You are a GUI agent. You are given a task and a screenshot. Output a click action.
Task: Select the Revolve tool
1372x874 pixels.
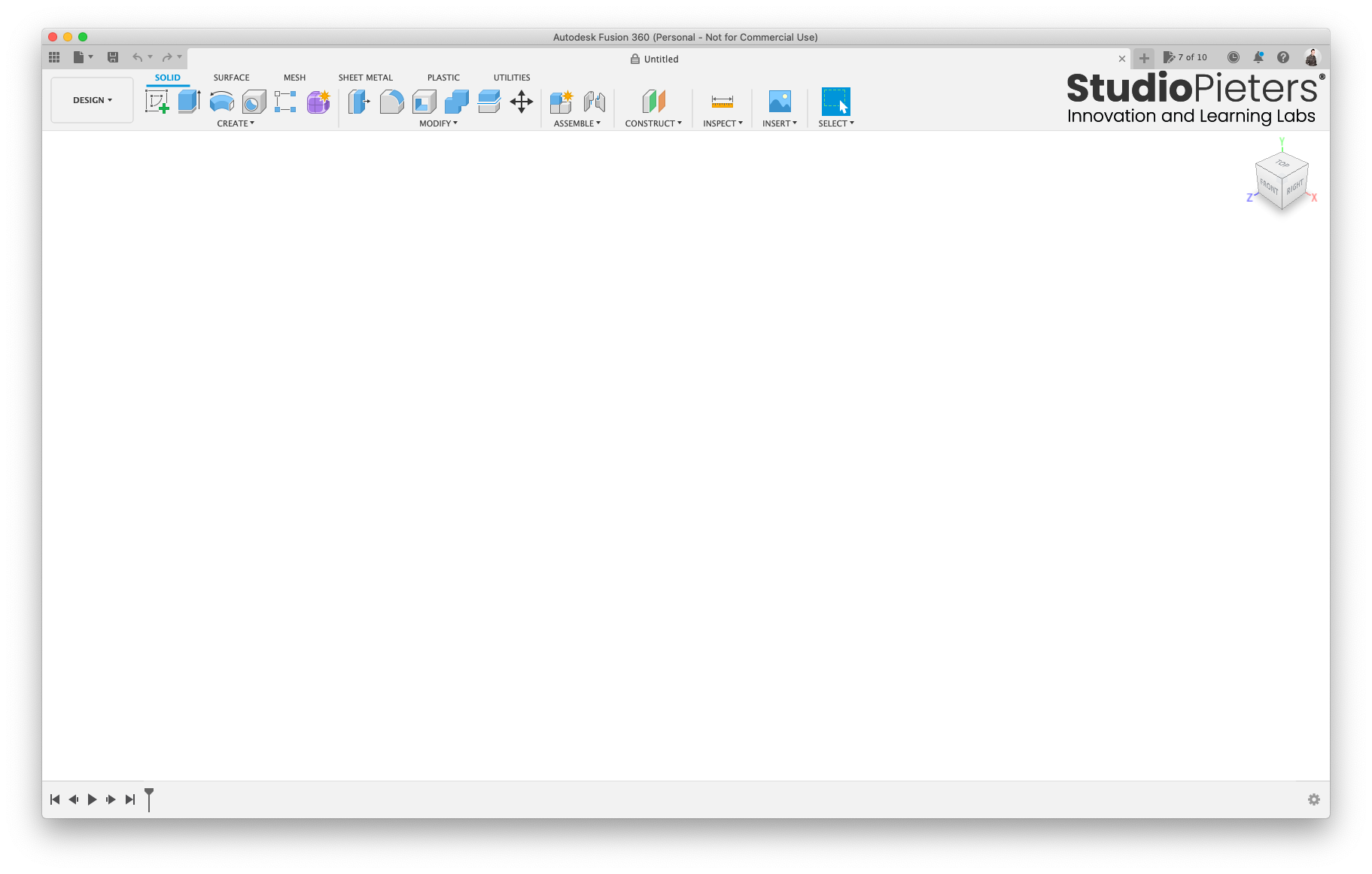click(221, 102)
